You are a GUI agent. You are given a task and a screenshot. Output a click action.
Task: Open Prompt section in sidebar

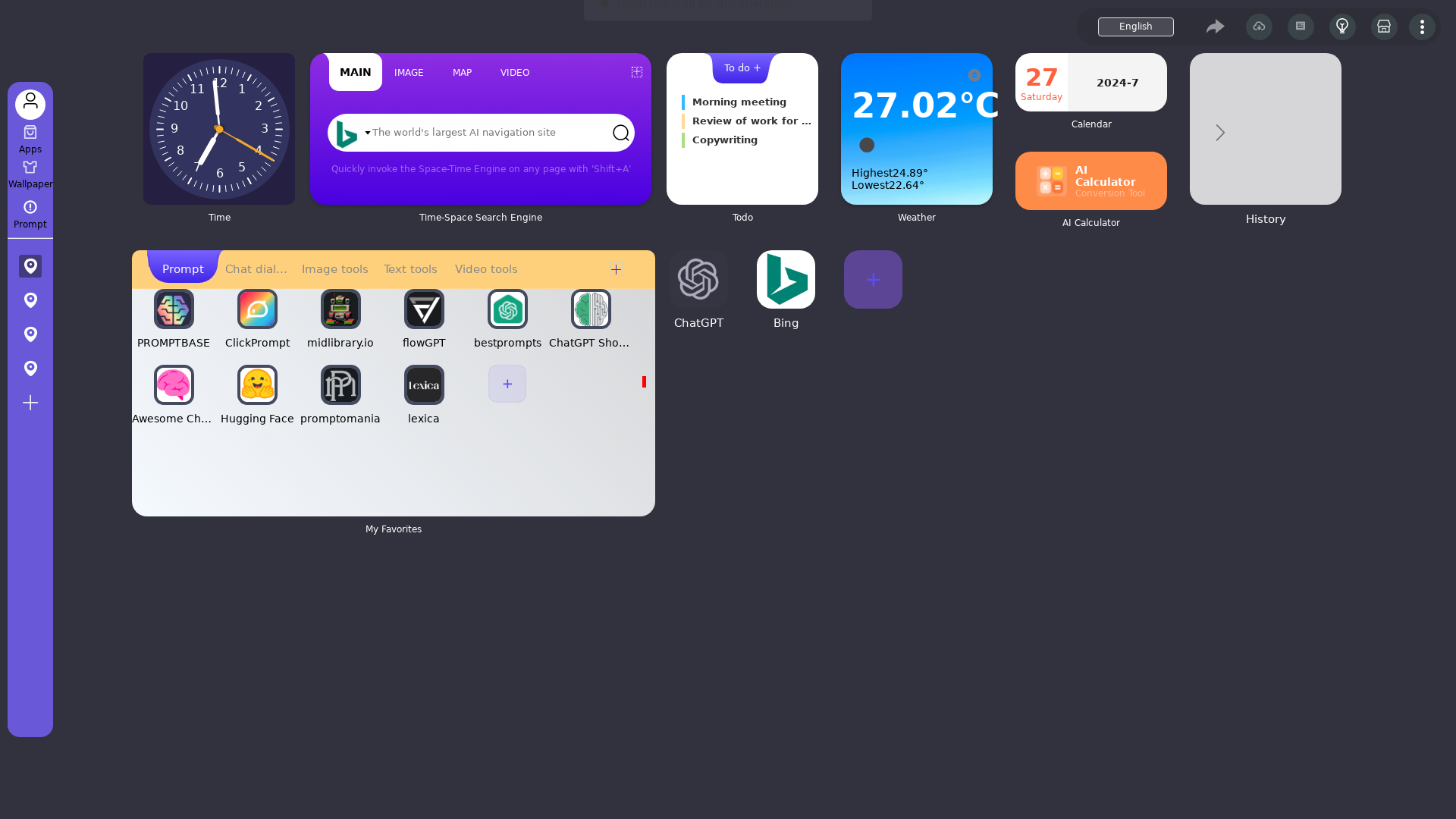[x=30, y=215]
